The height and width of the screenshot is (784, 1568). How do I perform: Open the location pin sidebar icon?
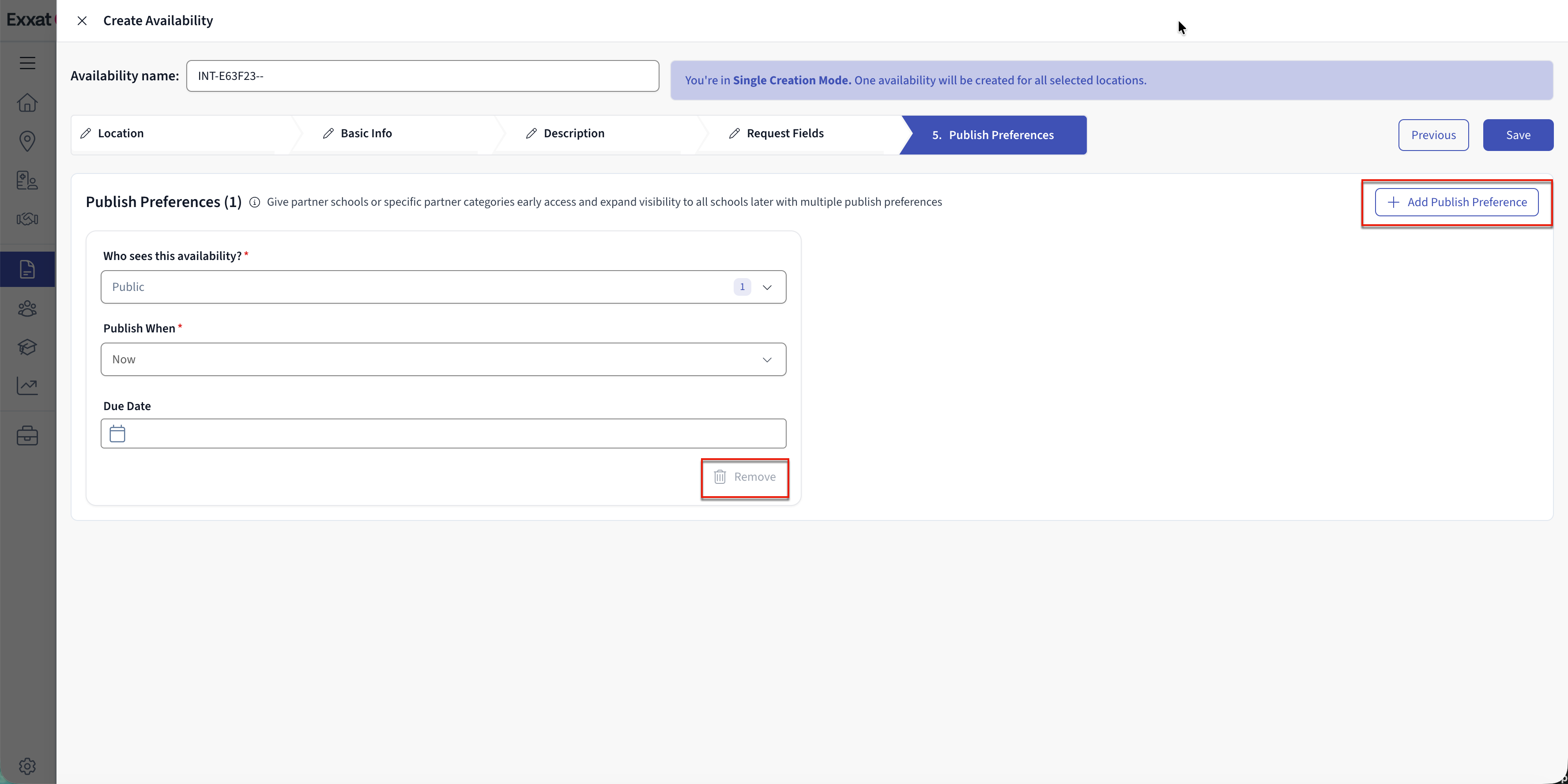(x=27, y=141)
